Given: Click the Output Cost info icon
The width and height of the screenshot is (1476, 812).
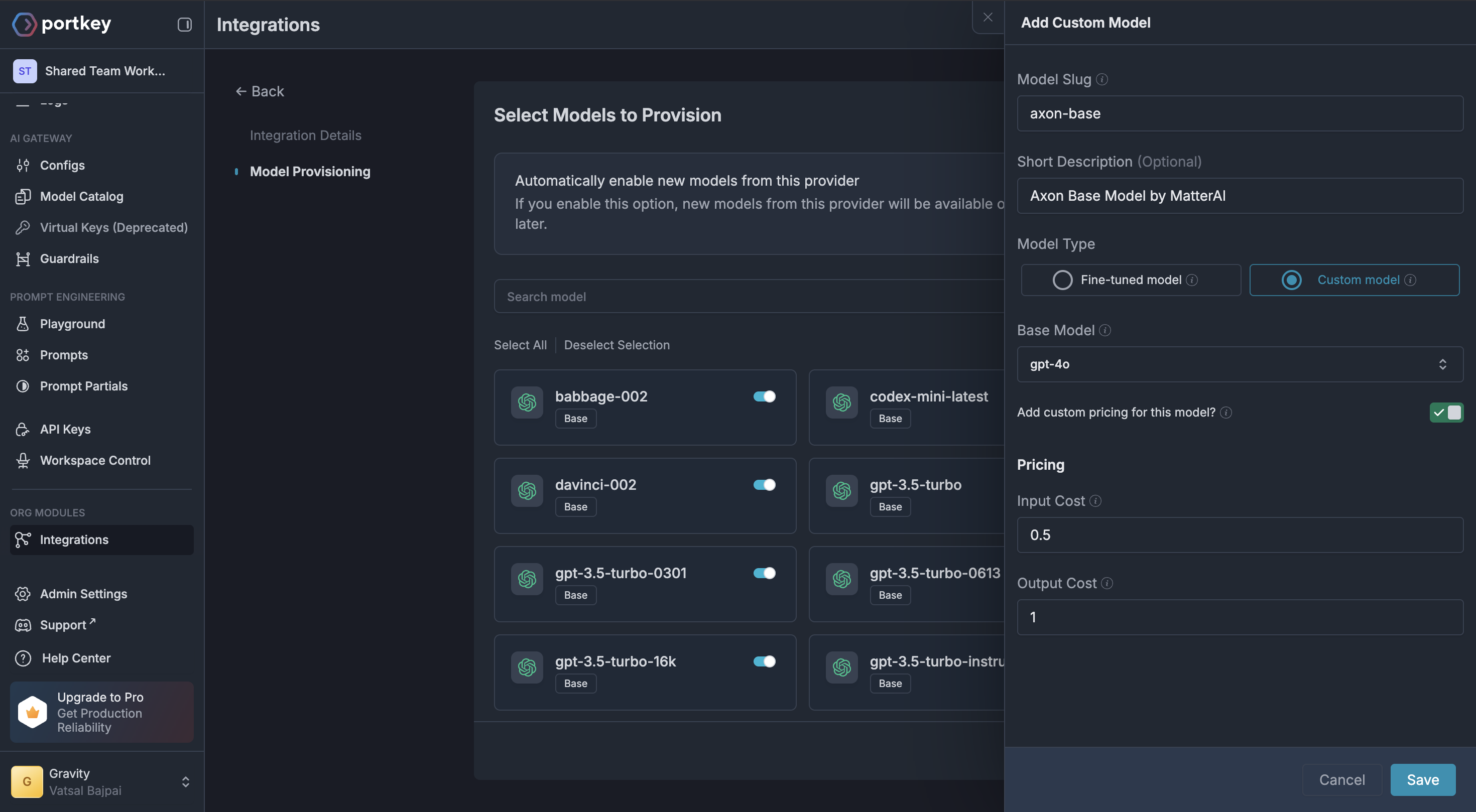Looking at the screenshot, I should (x=1107, y=584).
